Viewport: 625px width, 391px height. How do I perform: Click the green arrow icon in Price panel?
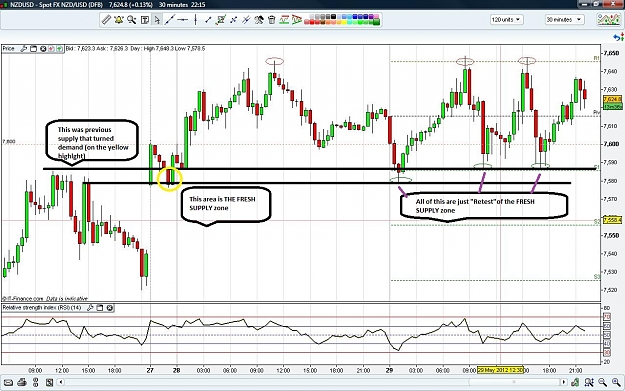tap(59, 49)
